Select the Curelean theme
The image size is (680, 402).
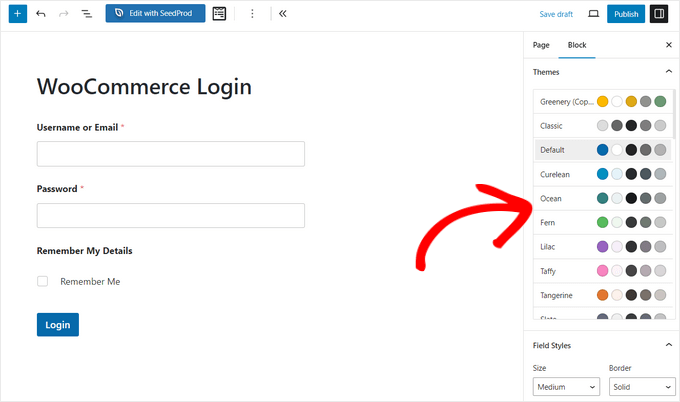coord(603,174)
